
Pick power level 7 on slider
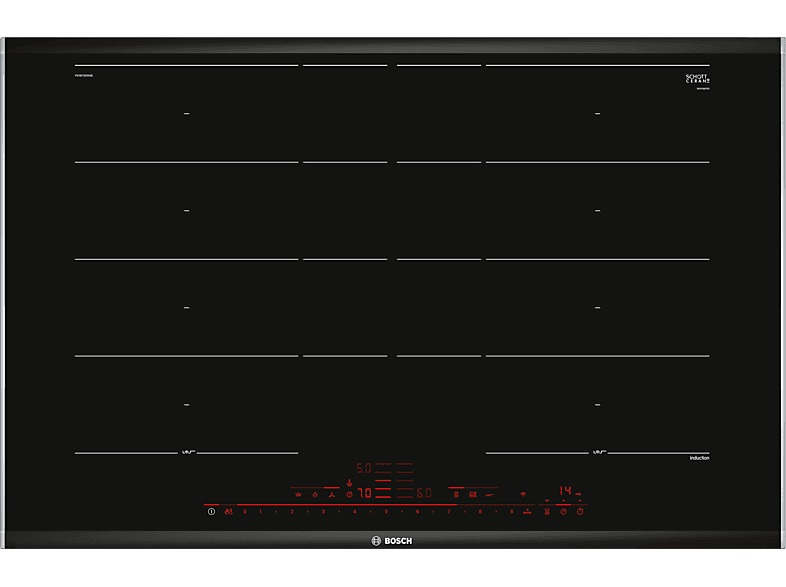click(x=449, y=512)
